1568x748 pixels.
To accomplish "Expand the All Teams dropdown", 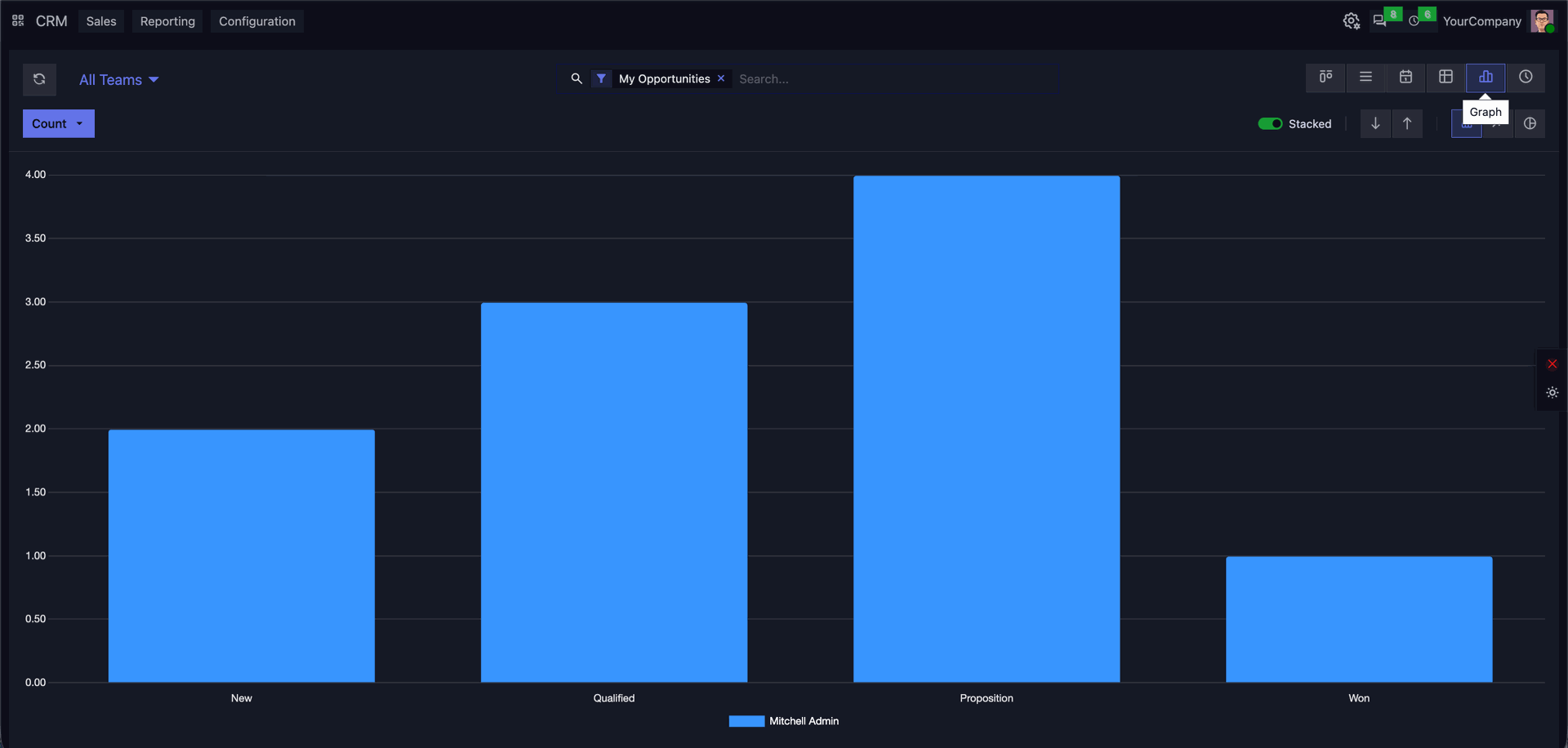I will pos(118,80).
